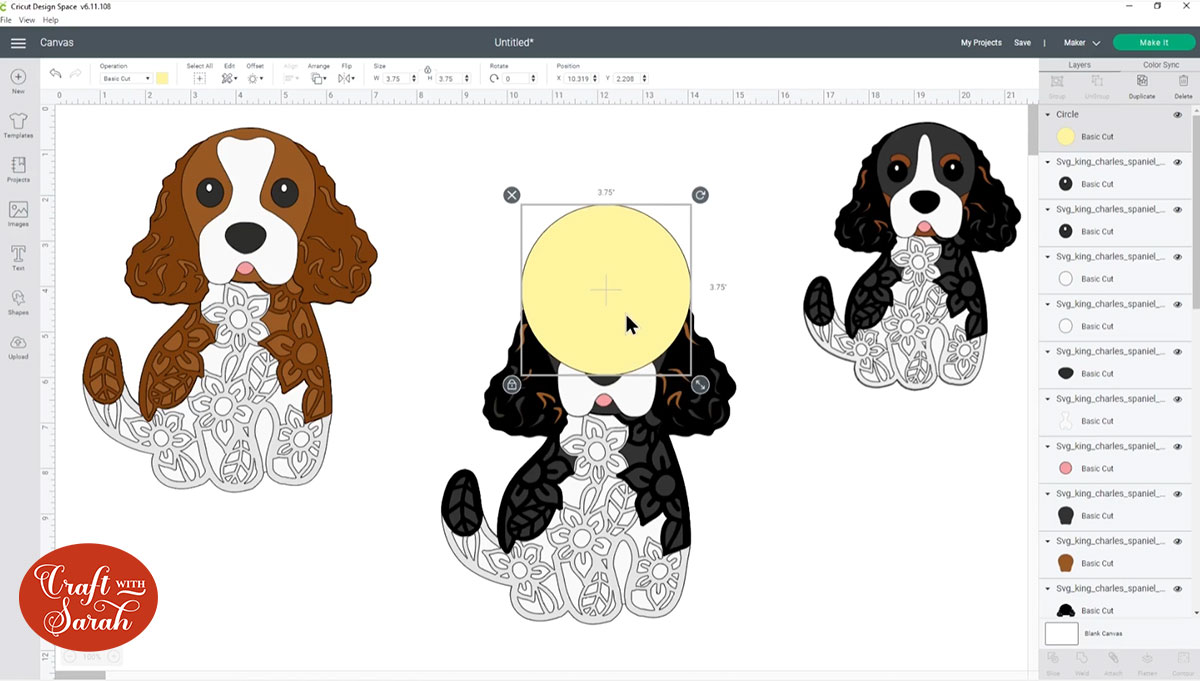Click the yellow operation color swatch
This screenshot has height=681, width=1200.
click(162, 78)
